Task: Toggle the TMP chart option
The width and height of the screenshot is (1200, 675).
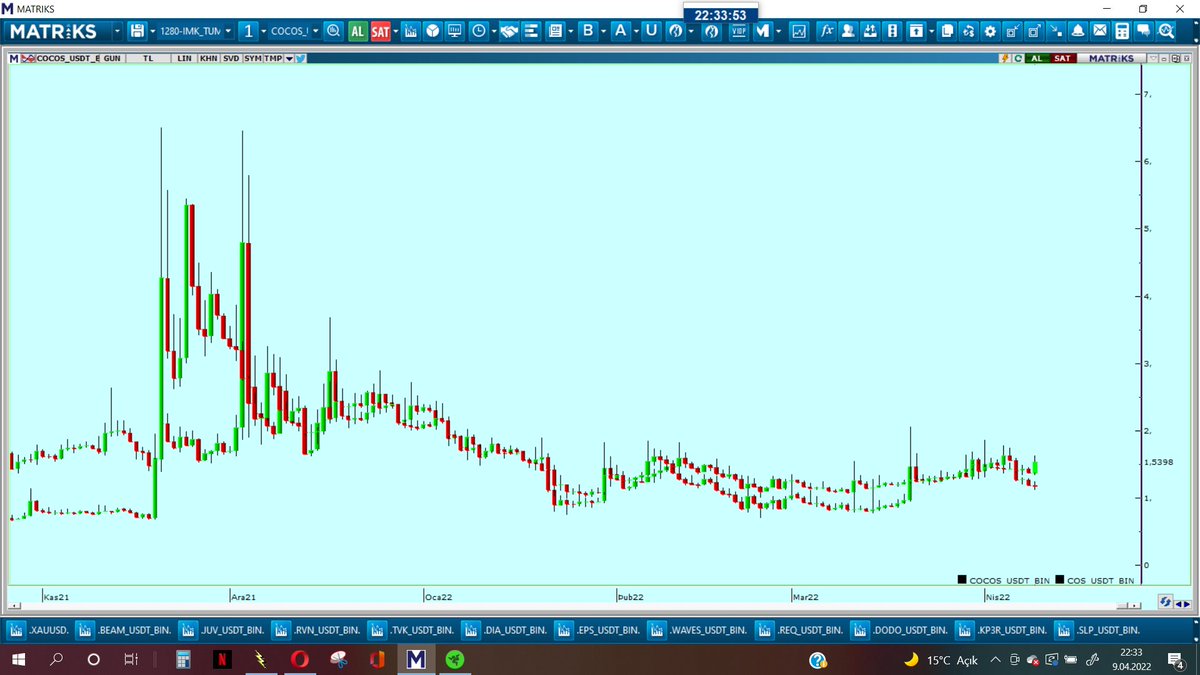Action: pyautogui.click(x=273, y=58)
